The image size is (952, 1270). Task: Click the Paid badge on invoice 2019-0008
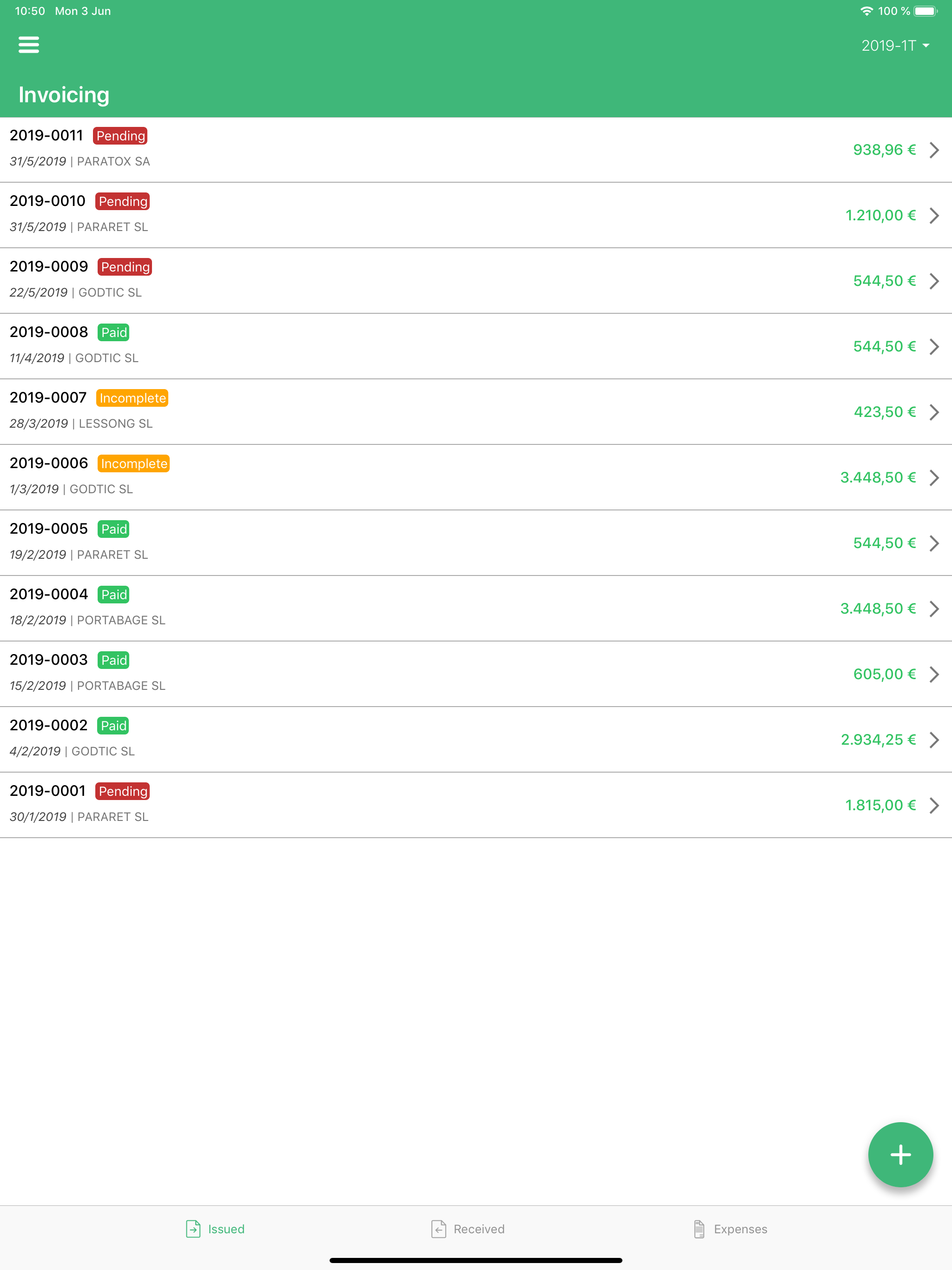point(114,332)
